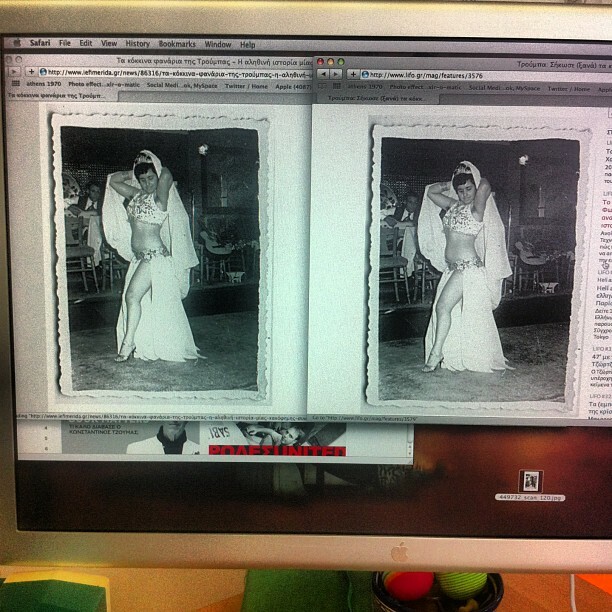Click the globe favicon beside iefimerida URL
The height and width of the screenshot is (612, 612).
coord(43,72)
